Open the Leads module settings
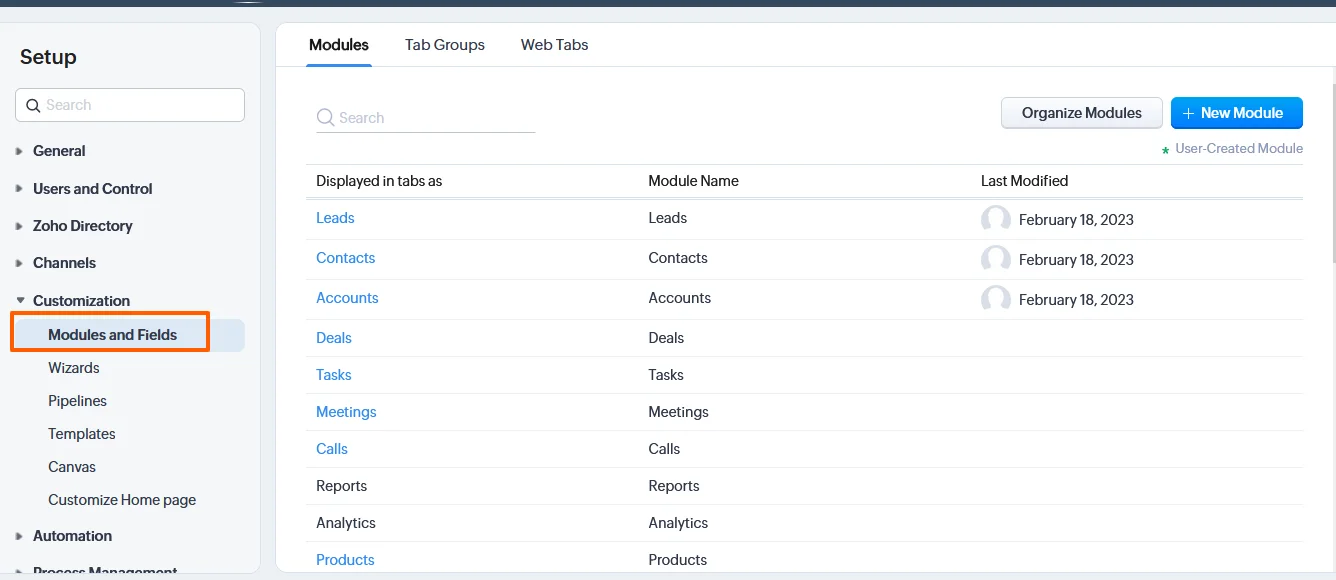 (x=335, y=218)
